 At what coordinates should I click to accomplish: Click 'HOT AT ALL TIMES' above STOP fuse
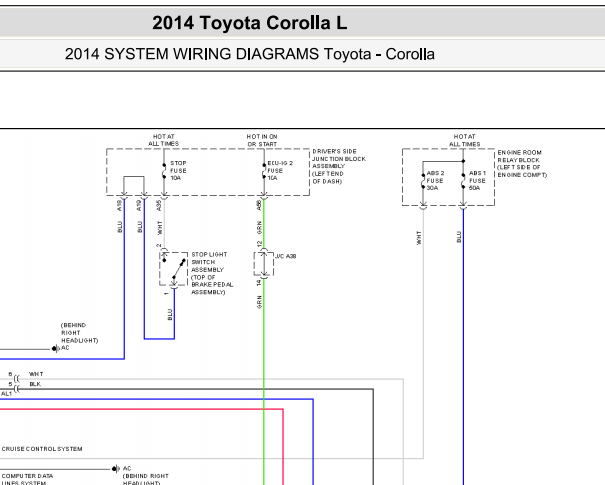pos(164,140)
